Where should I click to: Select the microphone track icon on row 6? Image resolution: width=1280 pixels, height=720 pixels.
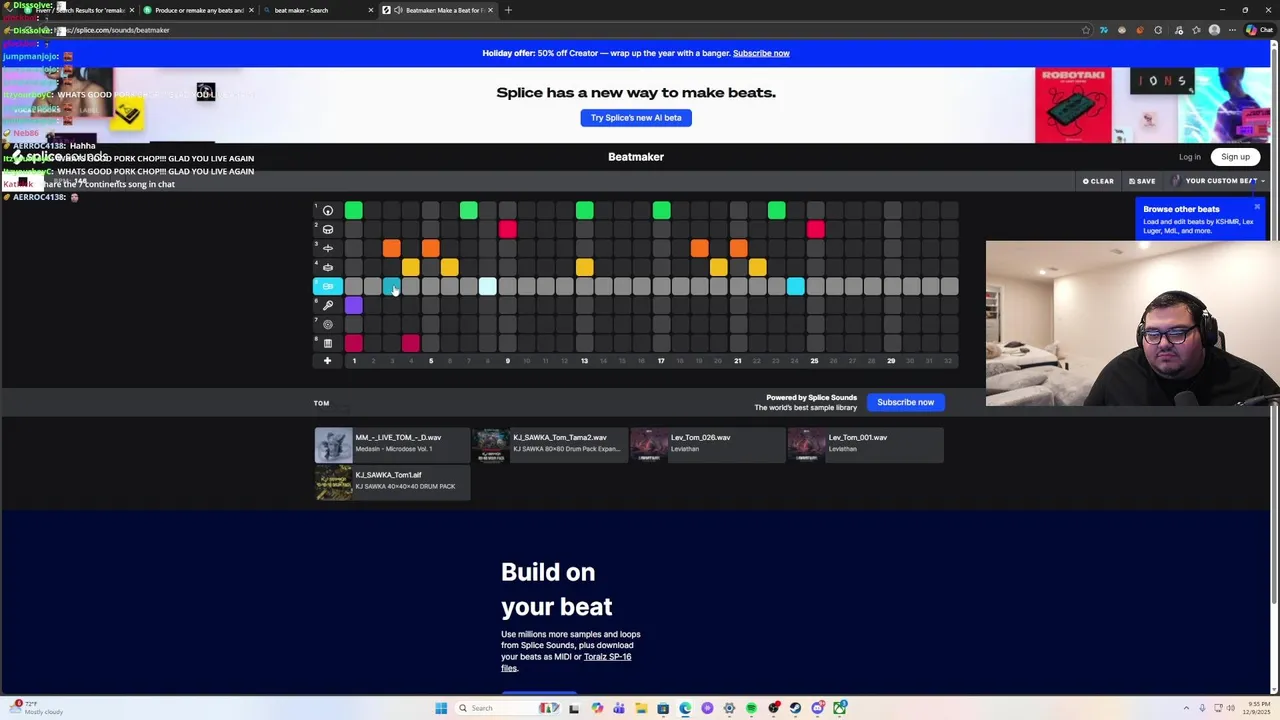[328, 305]
